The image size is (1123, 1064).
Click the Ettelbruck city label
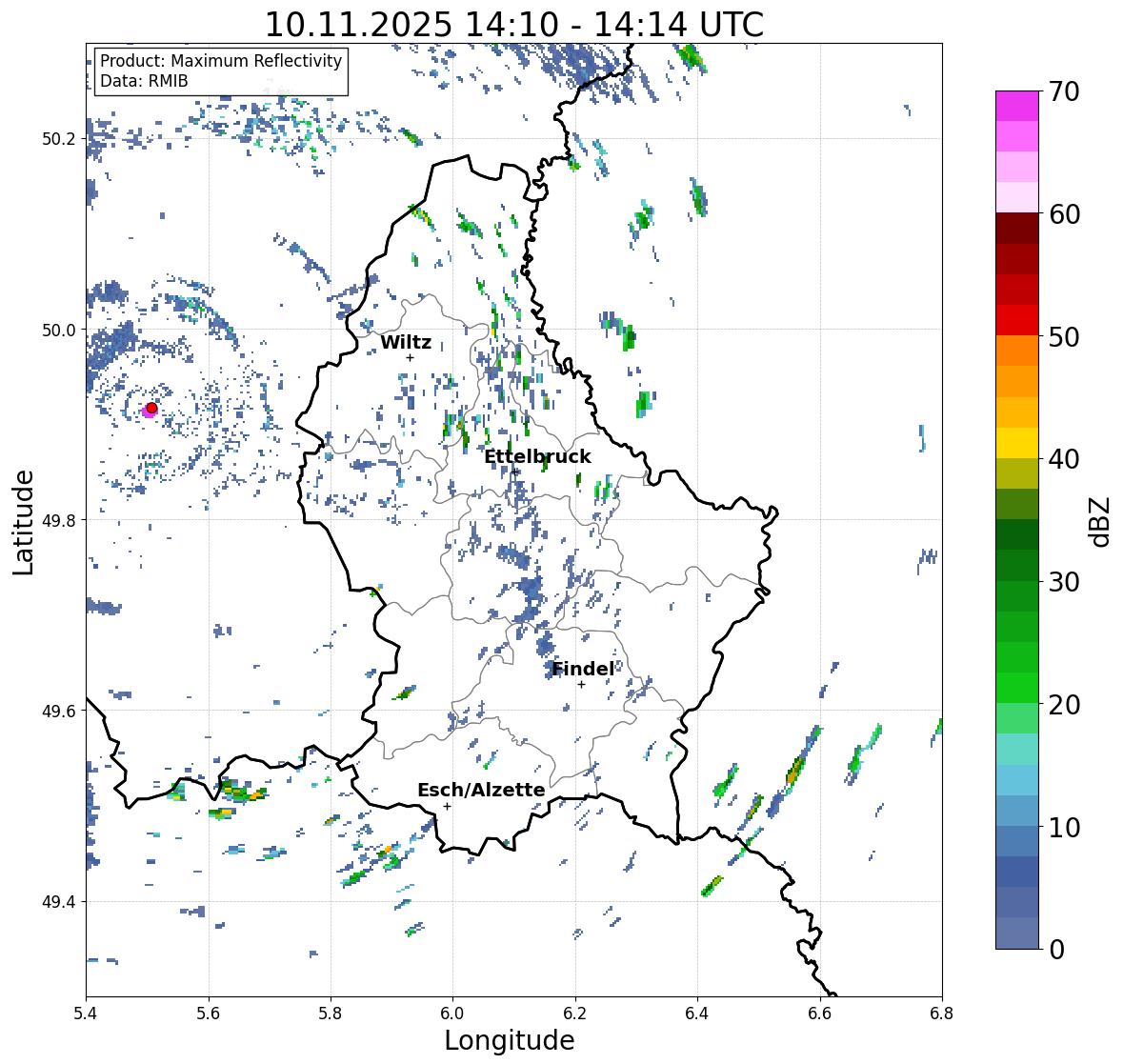(x=537, y=456)
